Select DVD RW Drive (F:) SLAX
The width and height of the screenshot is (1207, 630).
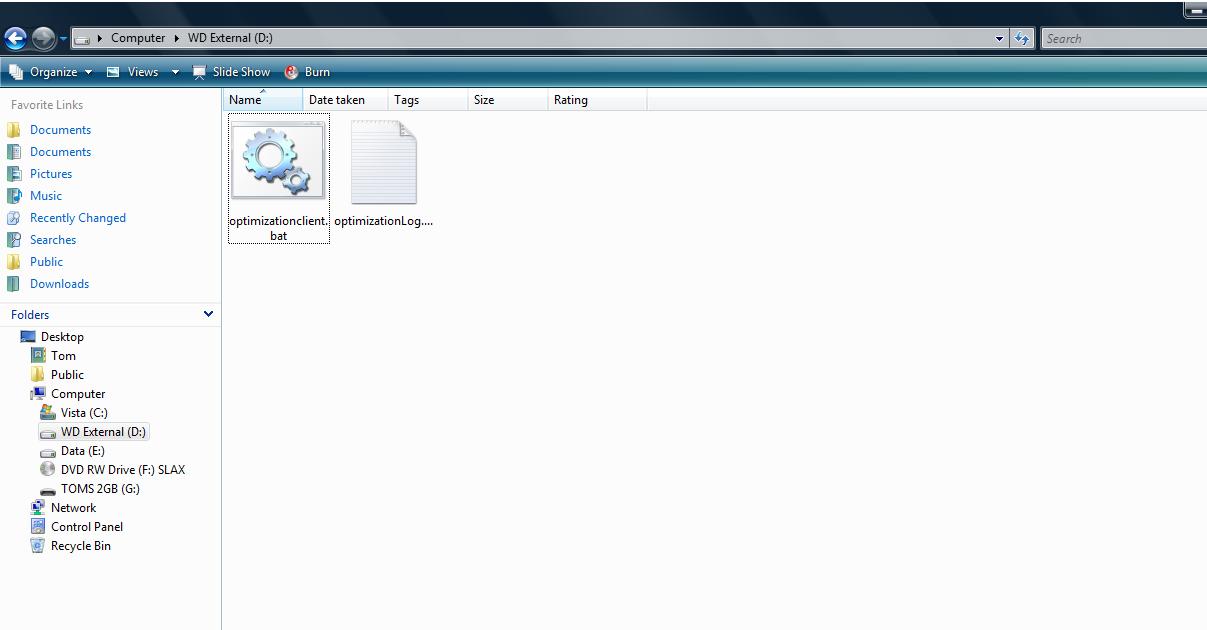coord(123,470)
